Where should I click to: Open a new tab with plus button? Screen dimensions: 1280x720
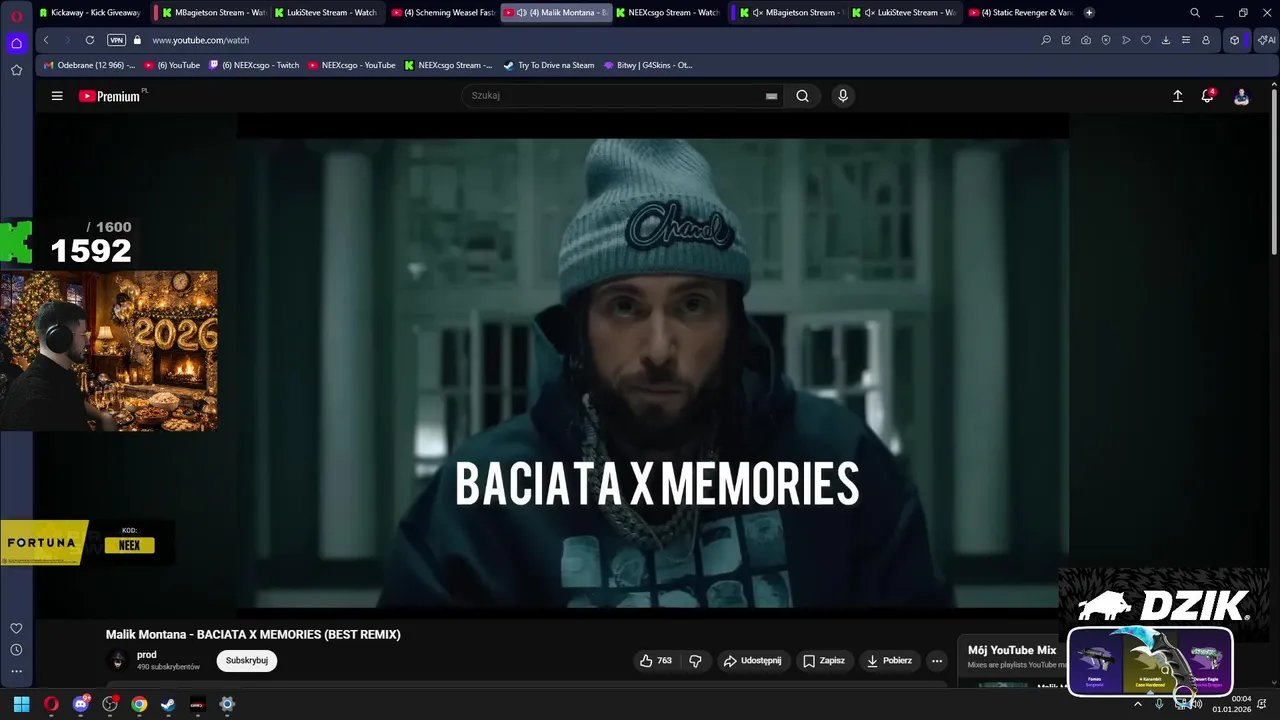coord(1089,13)
